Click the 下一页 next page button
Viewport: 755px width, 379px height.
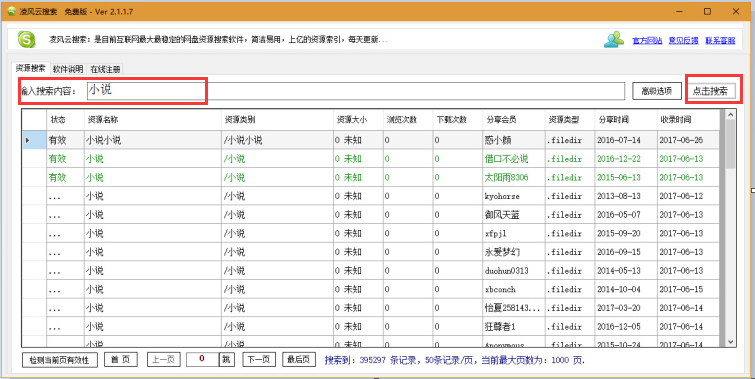click(259, 359)
